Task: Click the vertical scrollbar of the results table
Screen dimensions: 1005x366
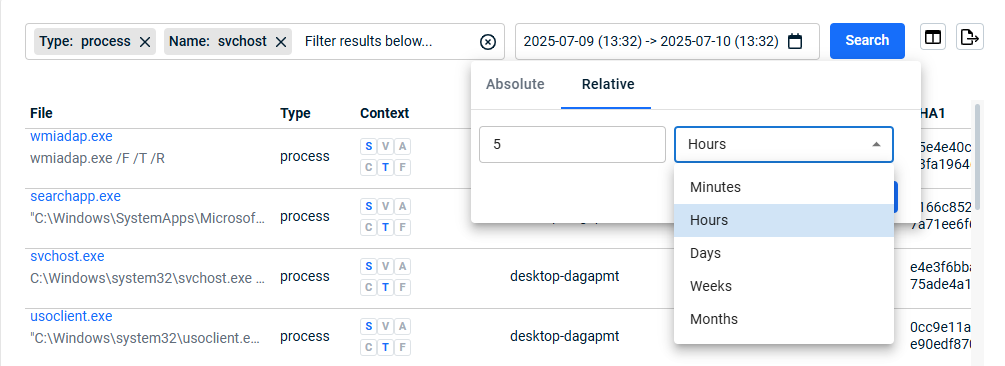Action: [977, 233]
